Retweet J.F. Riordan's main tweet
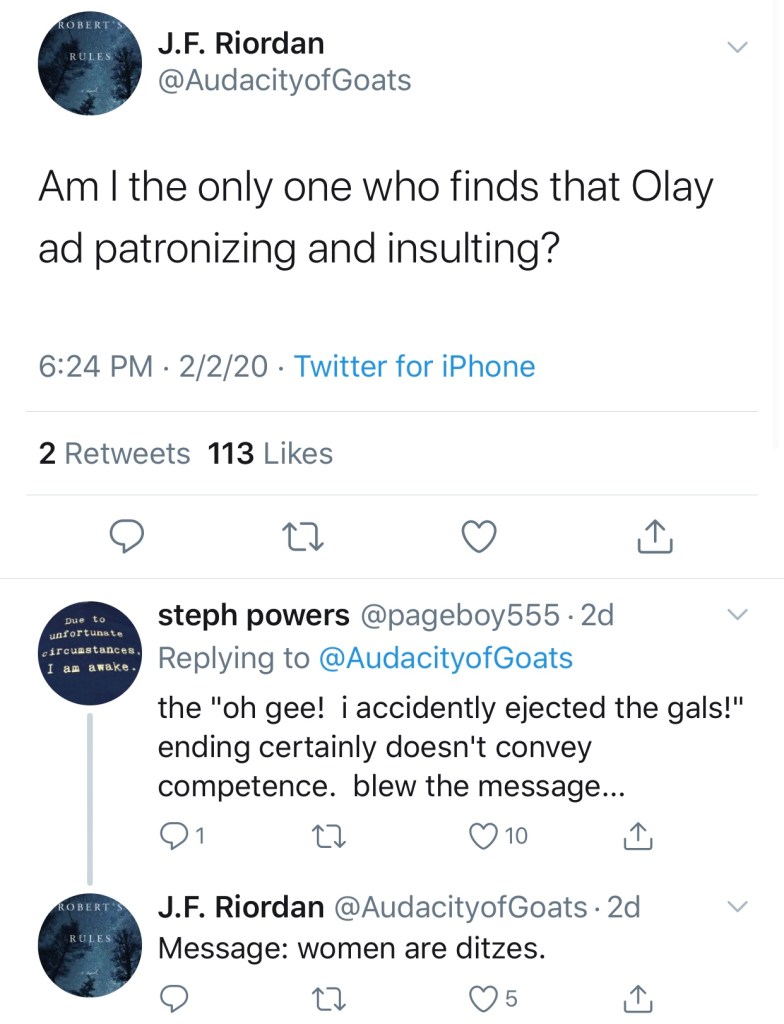This screenshot has height=1024, width=784. pyautogui.click(x=302, y=538)
